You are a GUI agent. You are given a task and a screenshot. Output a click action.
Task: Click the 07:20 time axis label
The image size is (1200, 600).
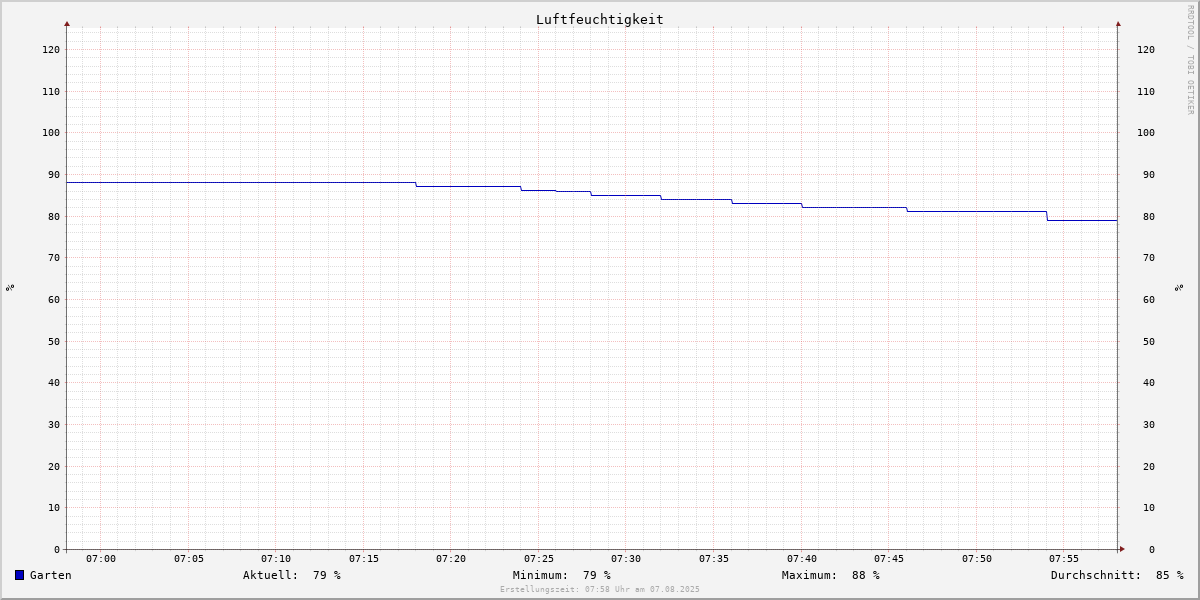(x=451, y=559)
